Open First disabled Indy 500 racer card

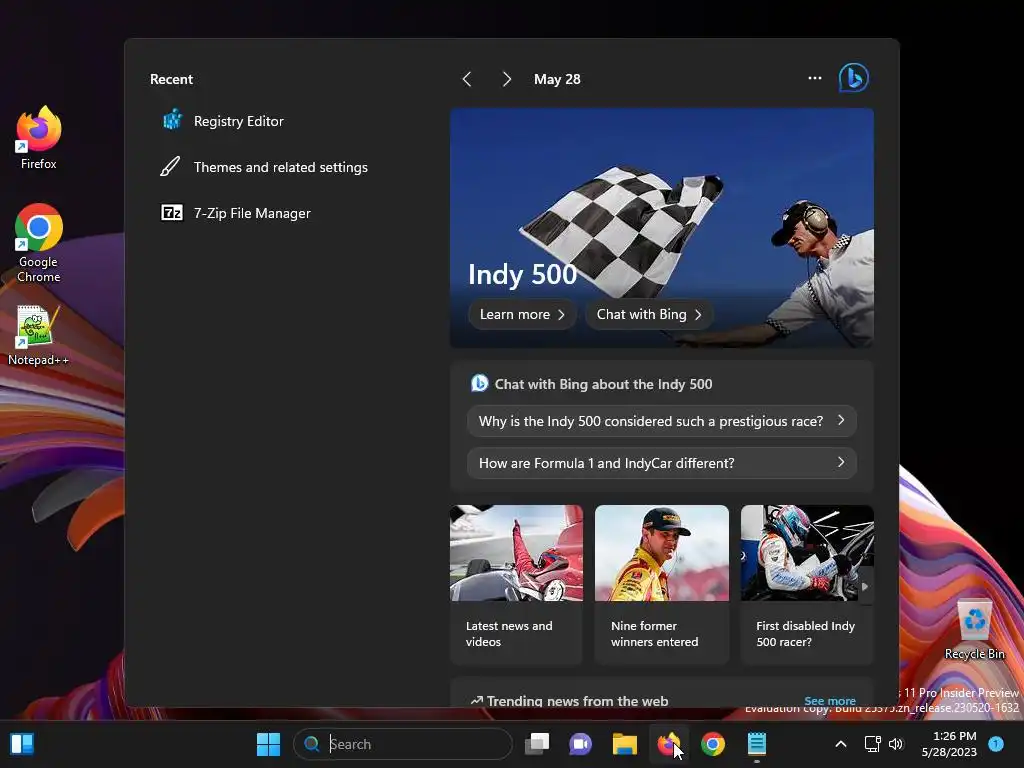(807, 584)
